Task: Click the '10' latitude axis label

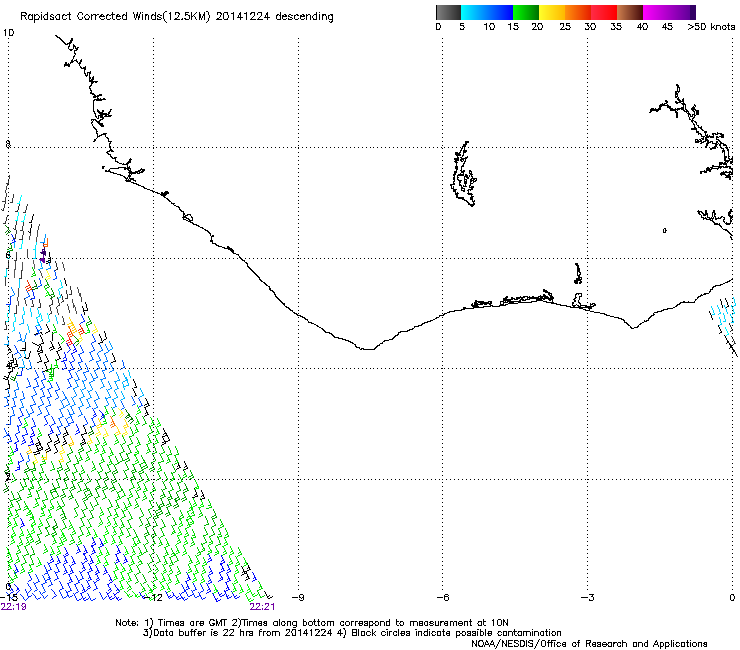Action: [x=8, y=33]
